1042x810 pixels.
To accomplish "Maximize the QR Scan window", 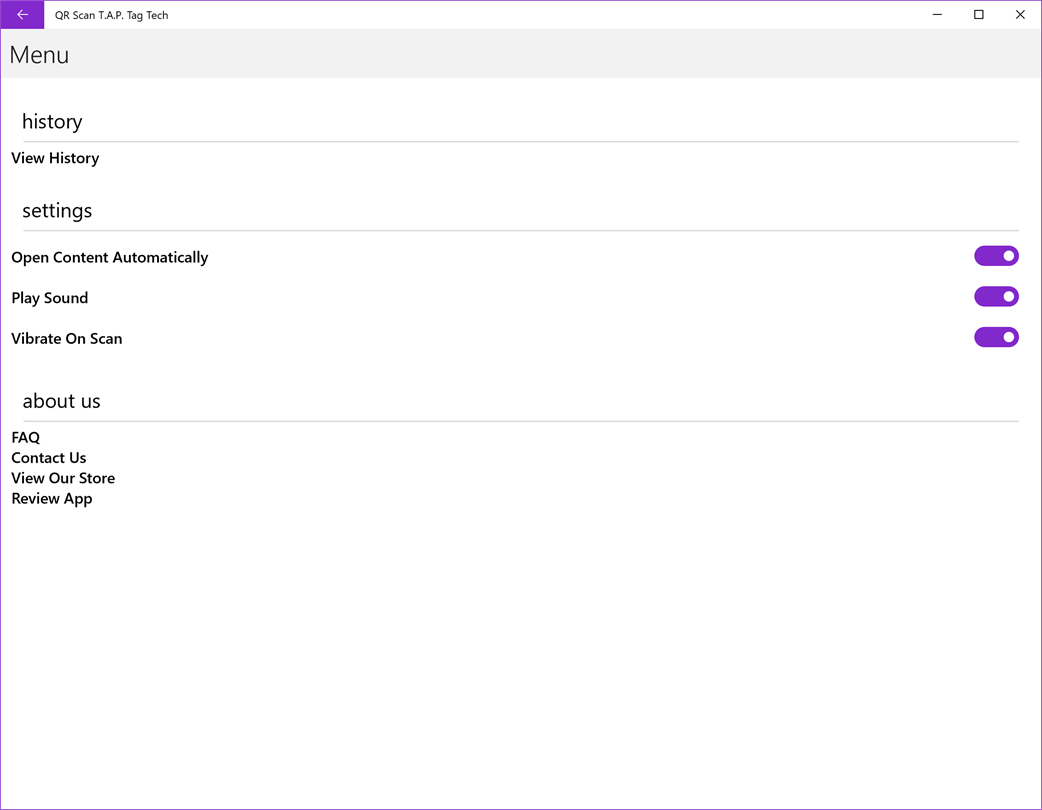I will click(978, 15).
